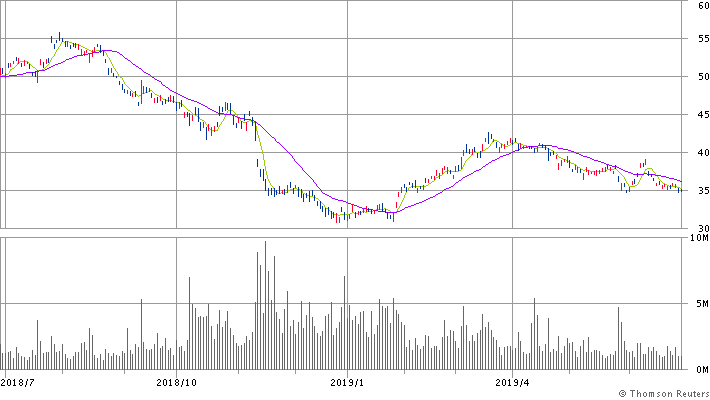Click the 0M volume axis label
This screenshot has width=710, height=400.
pyautogui.click(x=703, y=370)
